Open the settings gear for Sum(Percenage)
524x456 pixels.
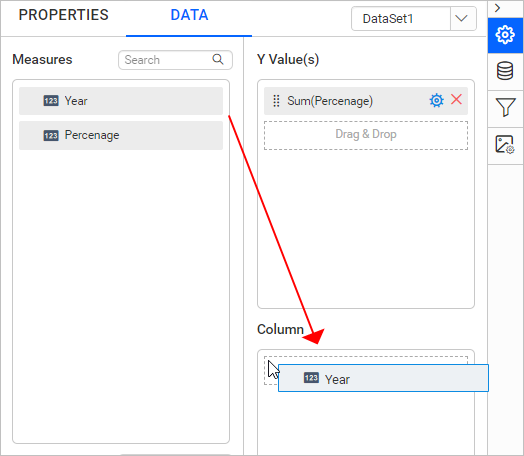pyautogui.click(x=436, y=100)
